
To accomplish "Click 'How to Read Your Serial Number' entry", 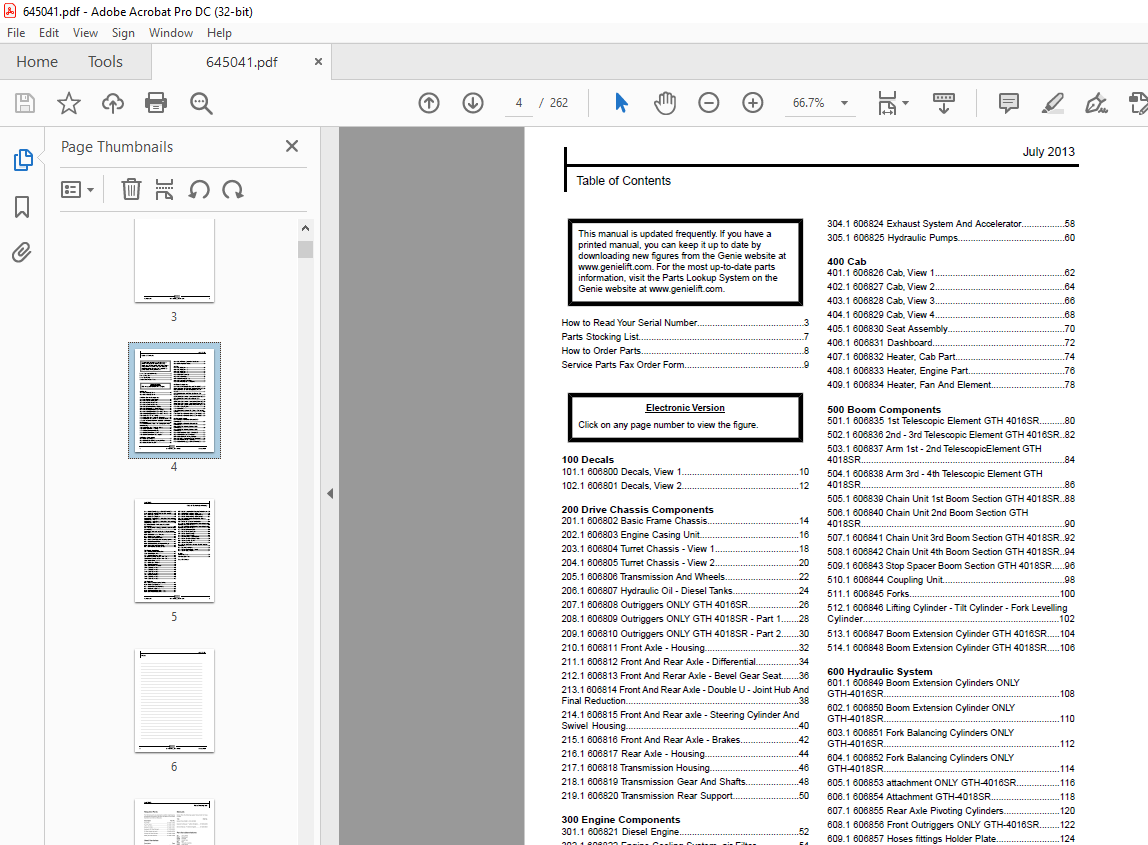I will (x=685, y=323).
